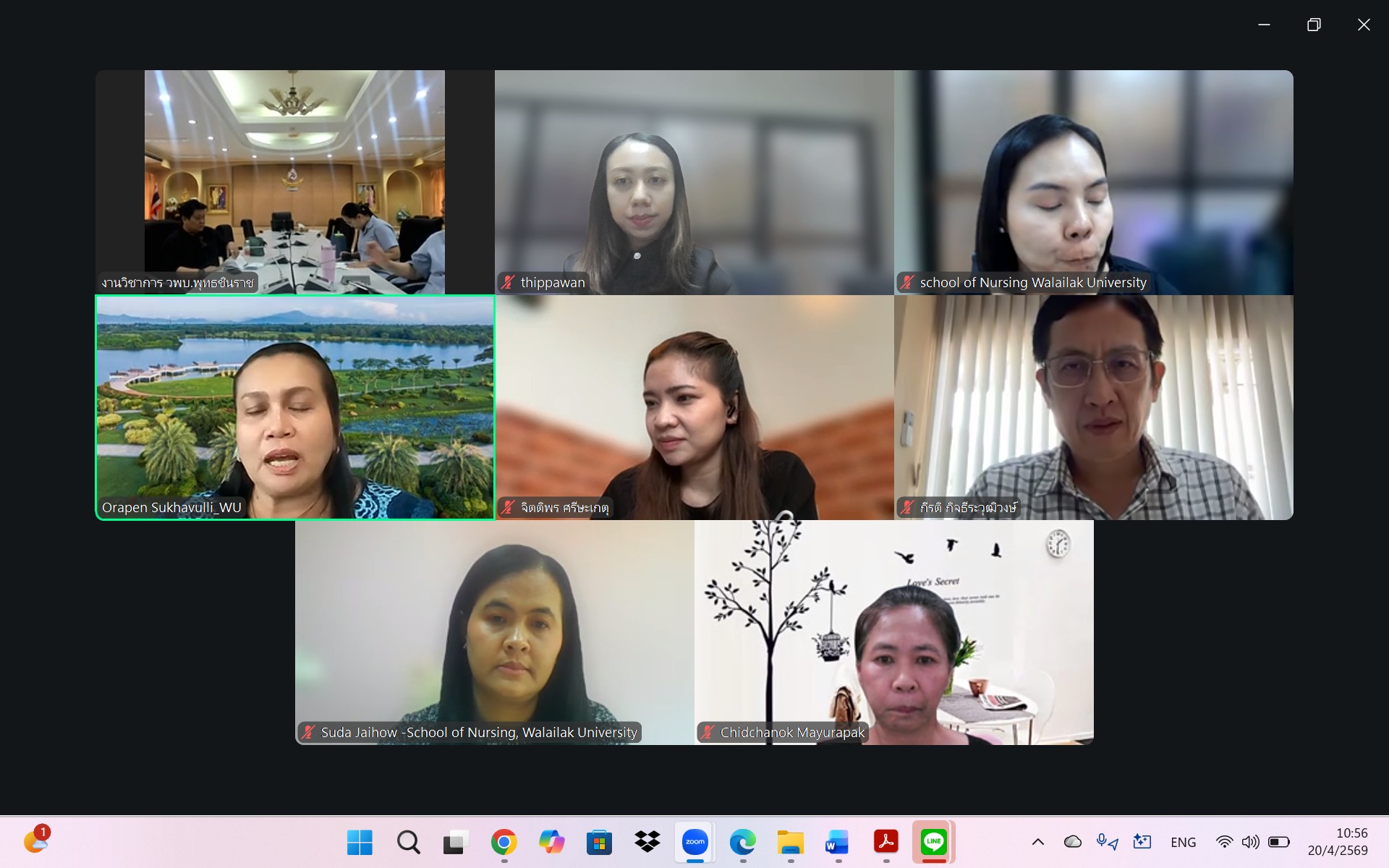Open clock and date 10:56 panel
The width and height of the screenshot is (1389, 868).
(x=1337, y=842)
